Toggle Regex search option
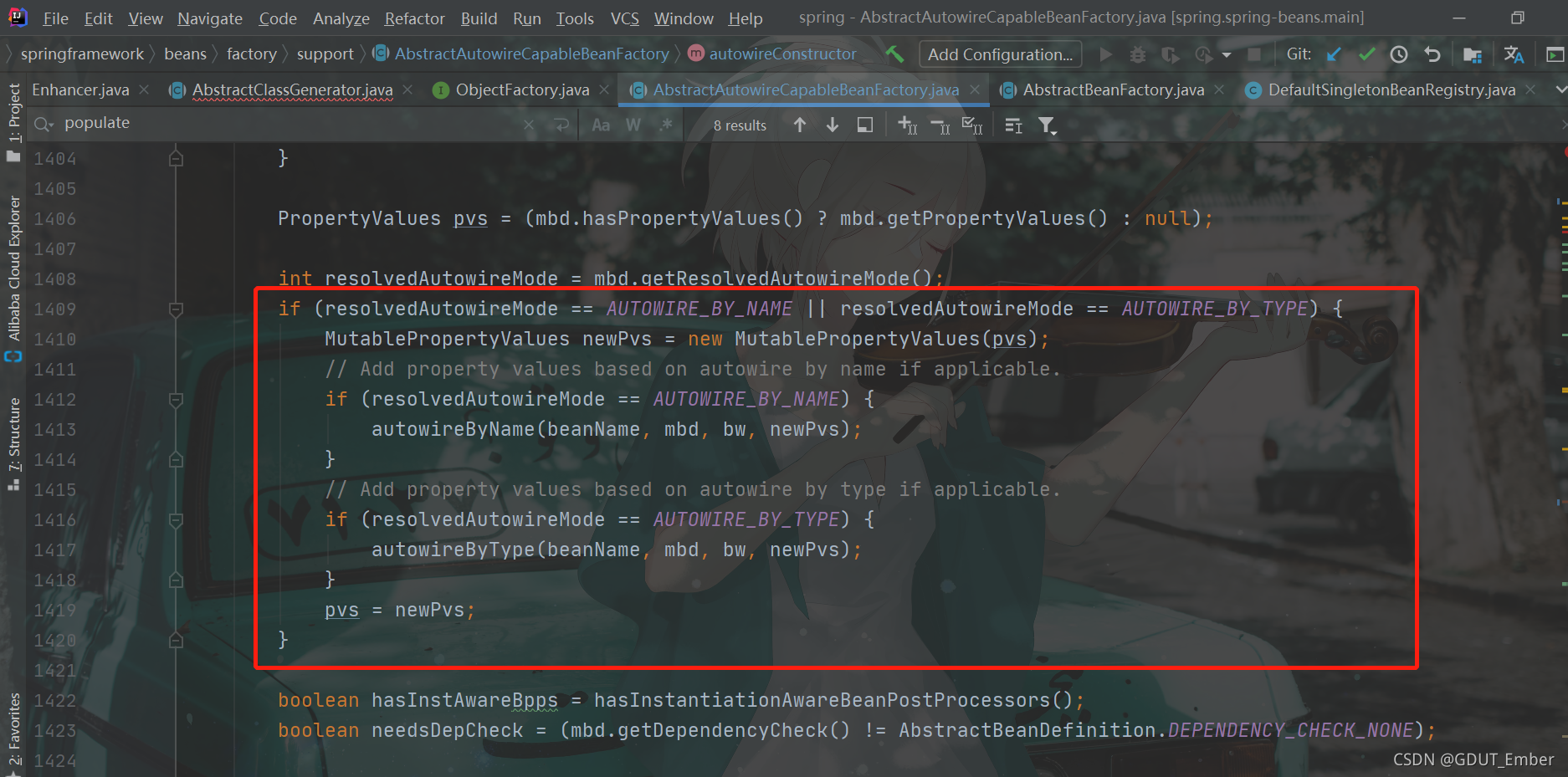The width and height of the screenshot is (1568, 777). [x=666, y=125]
